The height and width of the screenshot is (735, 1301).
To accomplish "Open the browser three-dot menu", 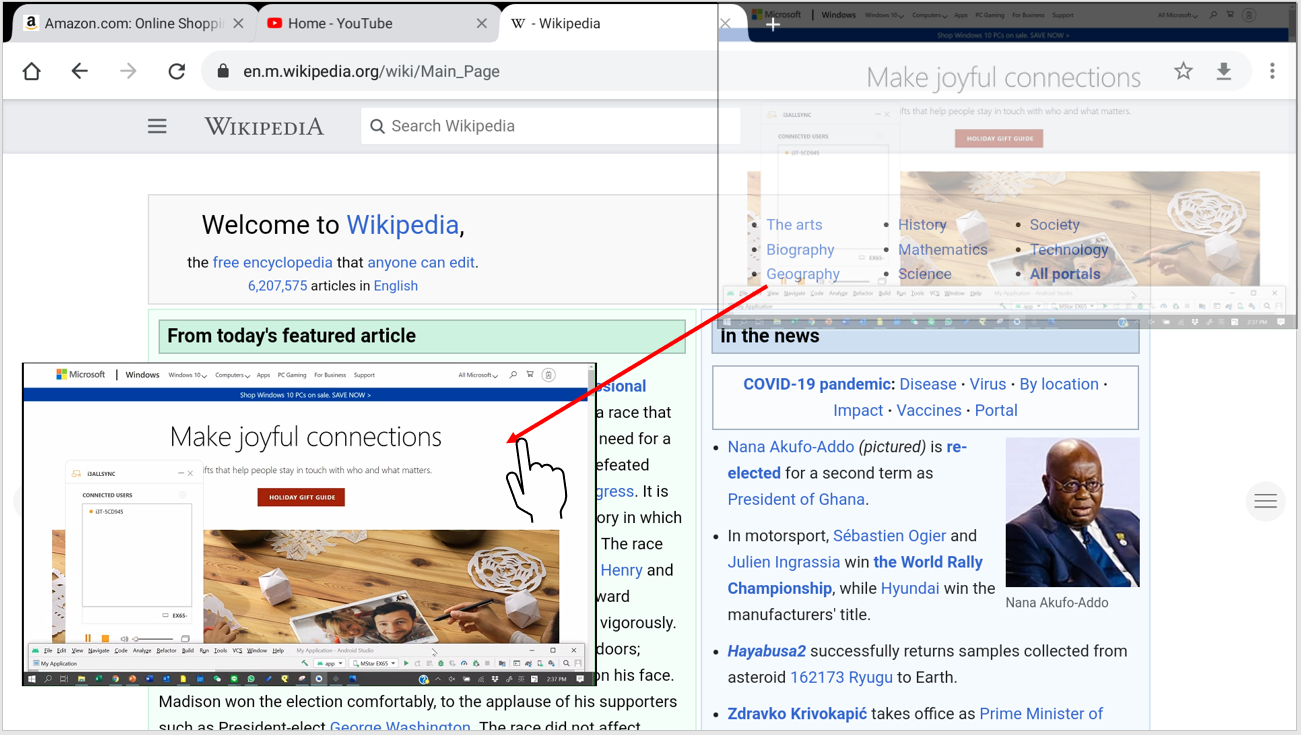I will click(1272, 71).
